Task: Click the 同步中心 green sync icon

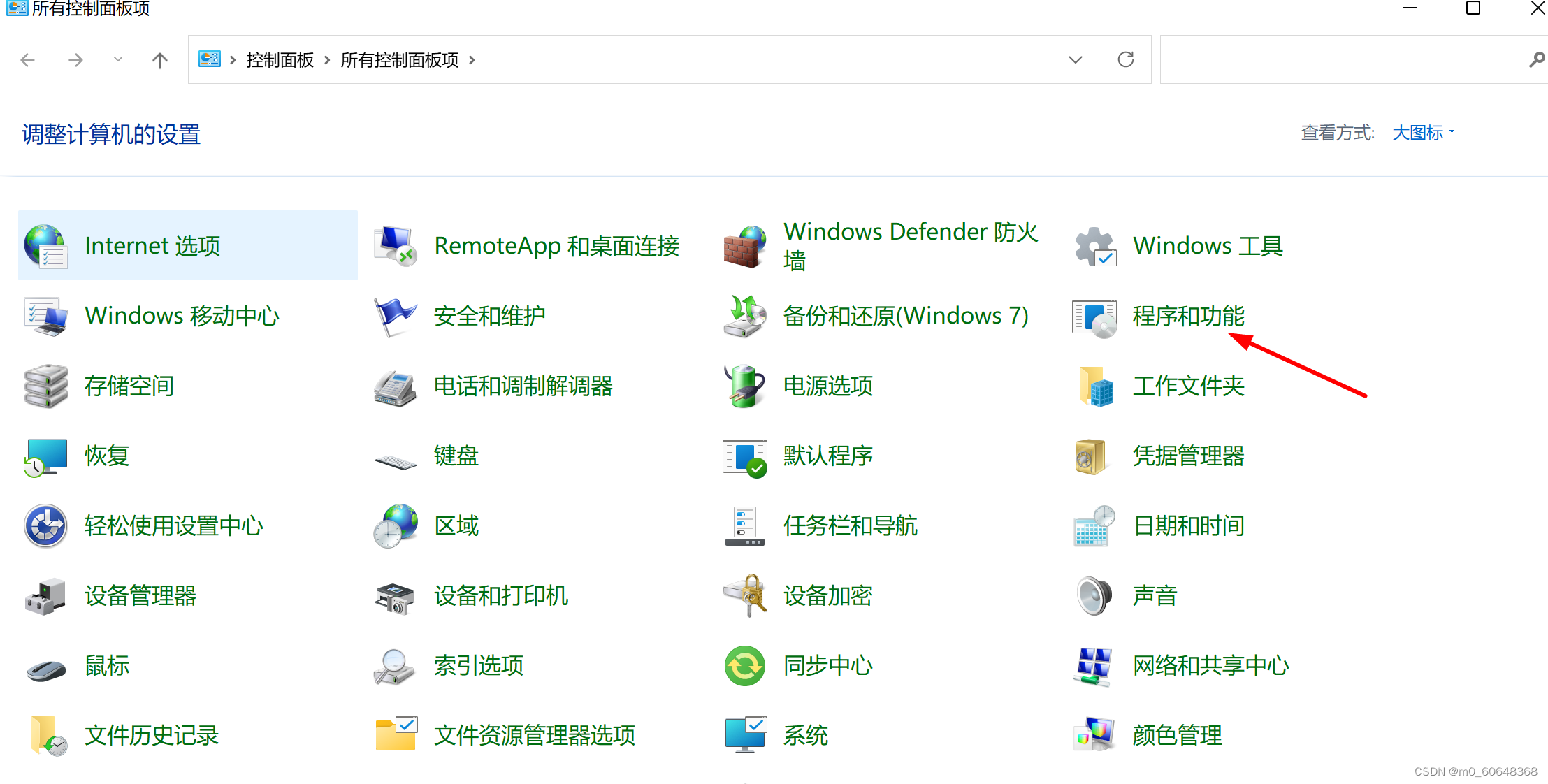Action: 744,666
